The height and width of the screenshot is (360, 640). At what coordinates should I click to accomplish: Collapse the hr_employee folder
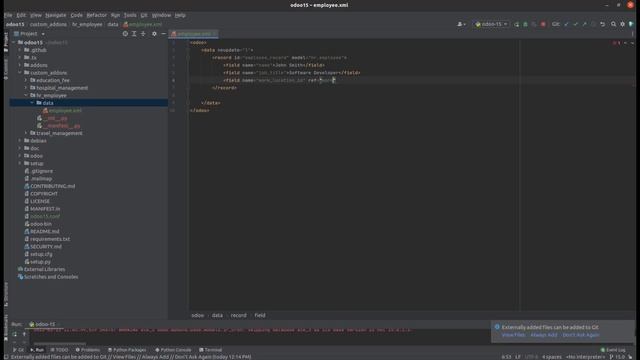[26, 96]
